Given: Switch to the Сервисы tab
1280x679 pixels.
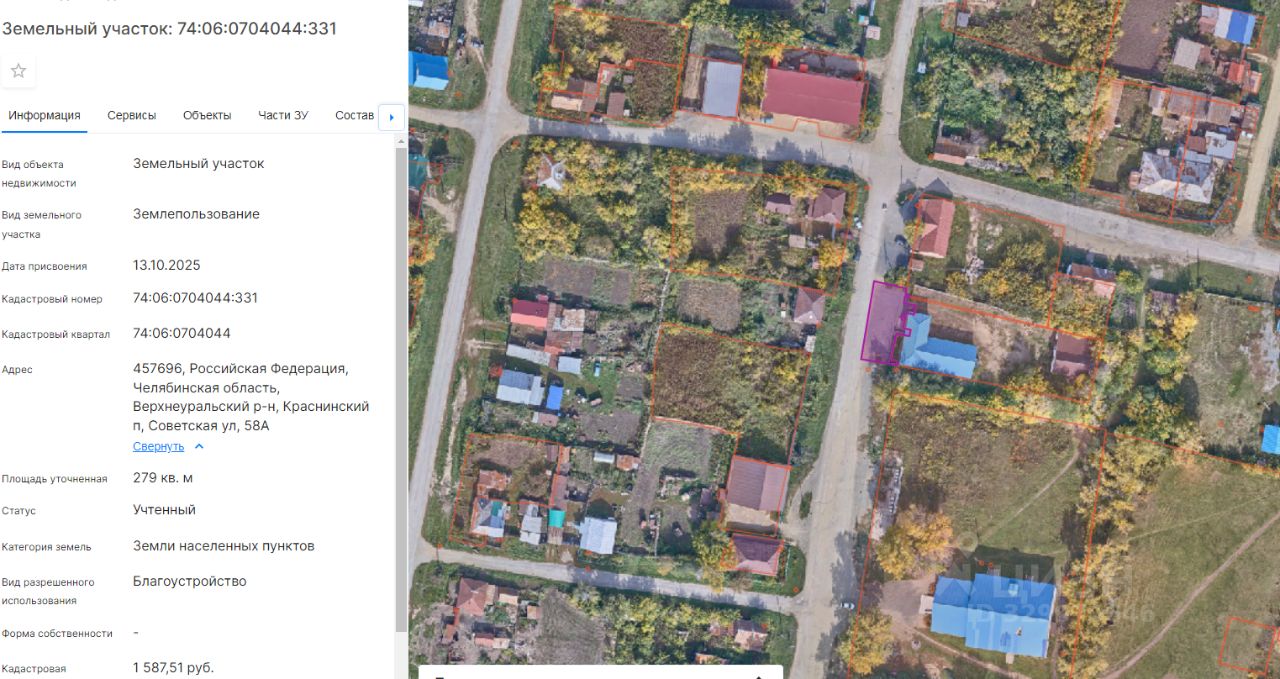Looking at the screenshot, I should 132,115.
